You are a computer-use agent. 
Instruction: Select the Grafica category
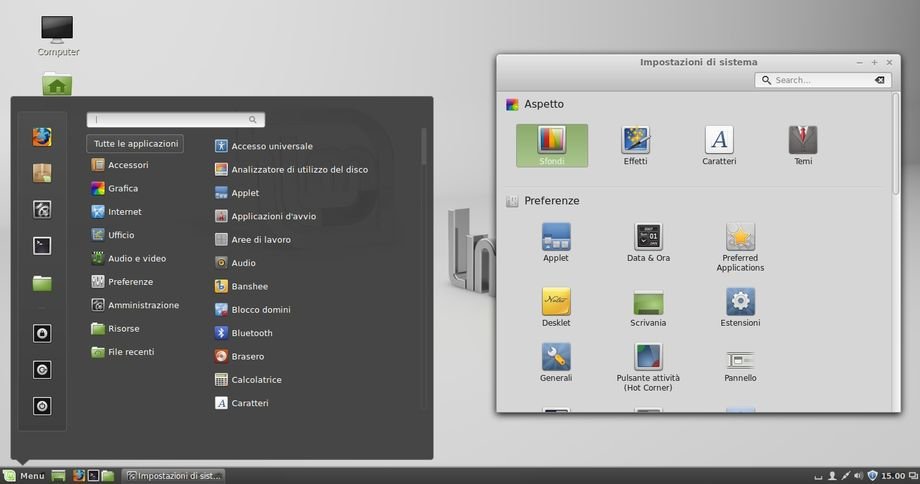[122, 188]
